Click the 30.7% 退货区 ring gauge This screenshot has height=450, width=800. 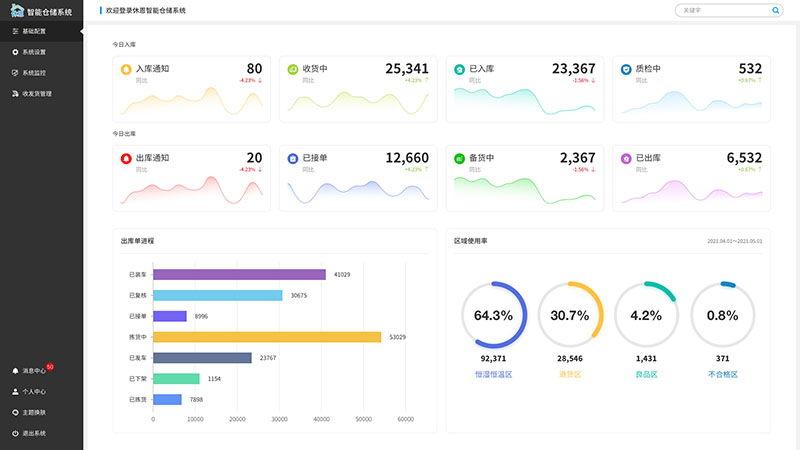click(570, 315)
